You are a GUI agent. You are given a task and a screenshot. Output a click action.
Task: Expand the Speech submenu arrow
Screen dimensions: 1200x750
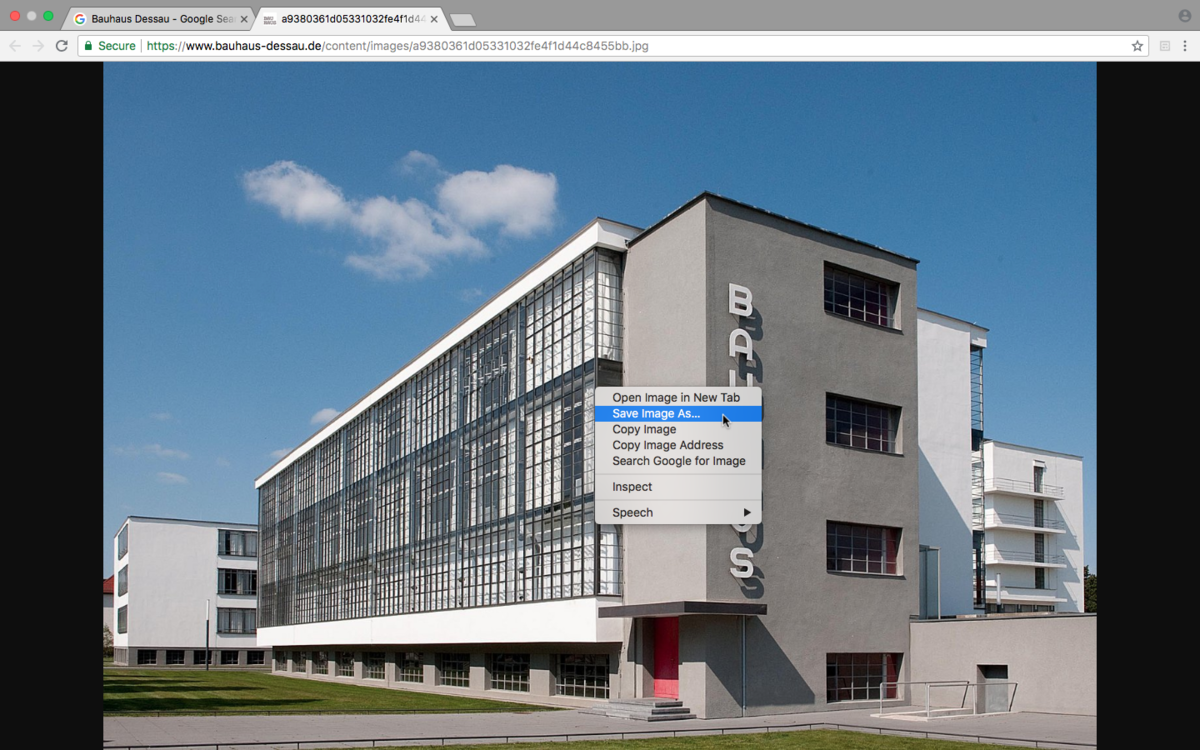click(746, 513)
